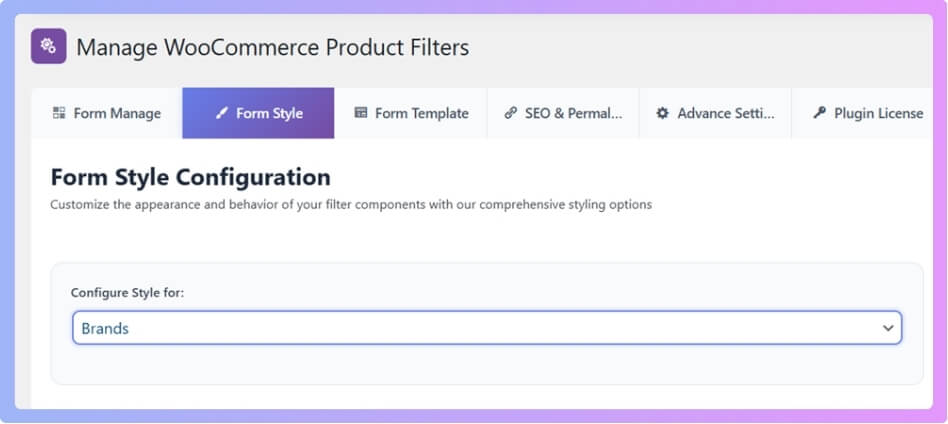
Task: Open the Form Manage tab
Action: 107,113
